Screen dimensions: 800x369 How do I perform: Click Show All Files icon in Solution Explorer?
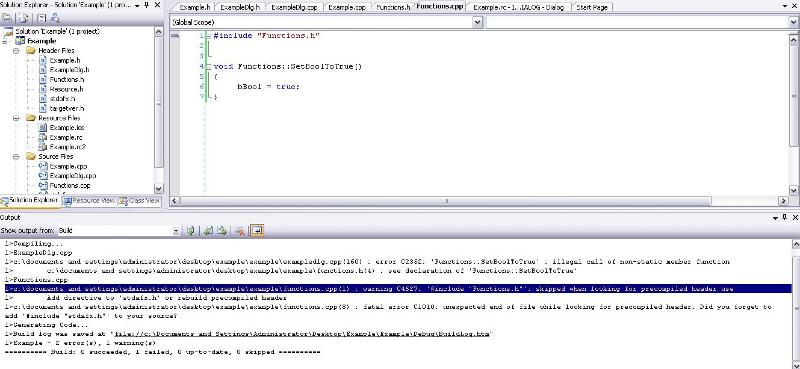click(x=24, y=18)
